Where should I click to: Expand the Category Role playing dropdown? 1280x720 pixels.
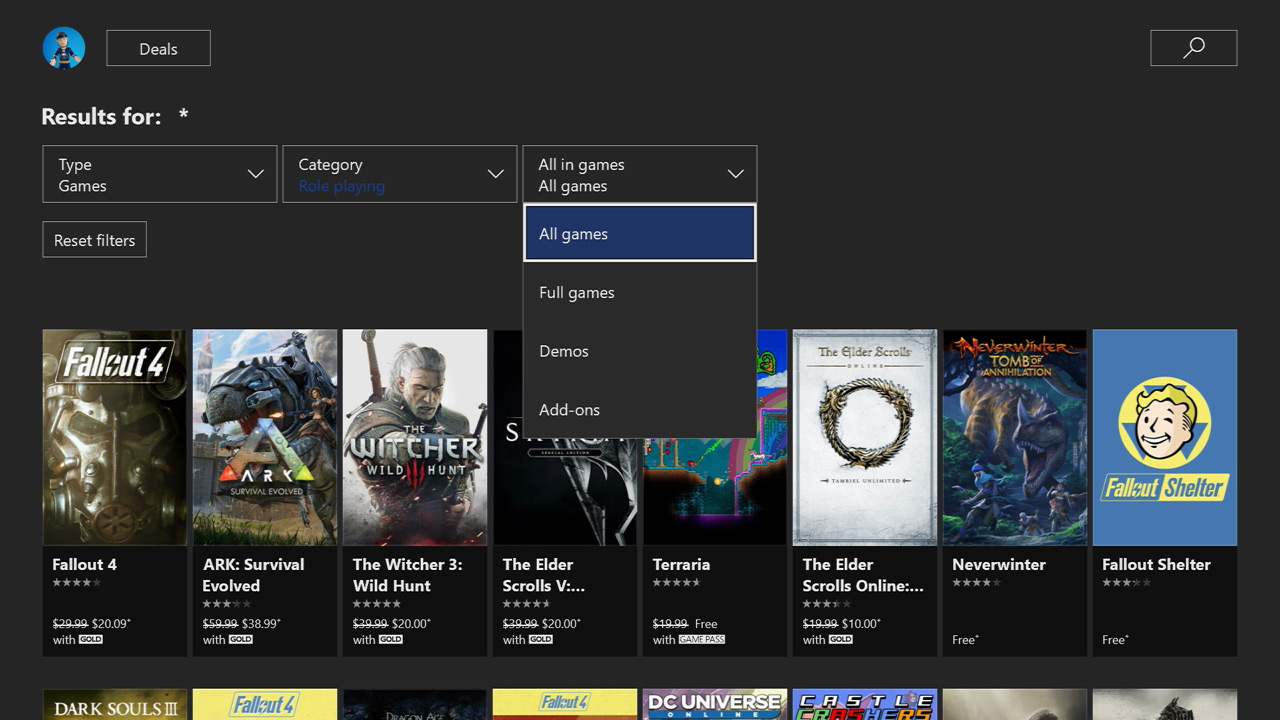pyautogui.click(x=400, y=174)
